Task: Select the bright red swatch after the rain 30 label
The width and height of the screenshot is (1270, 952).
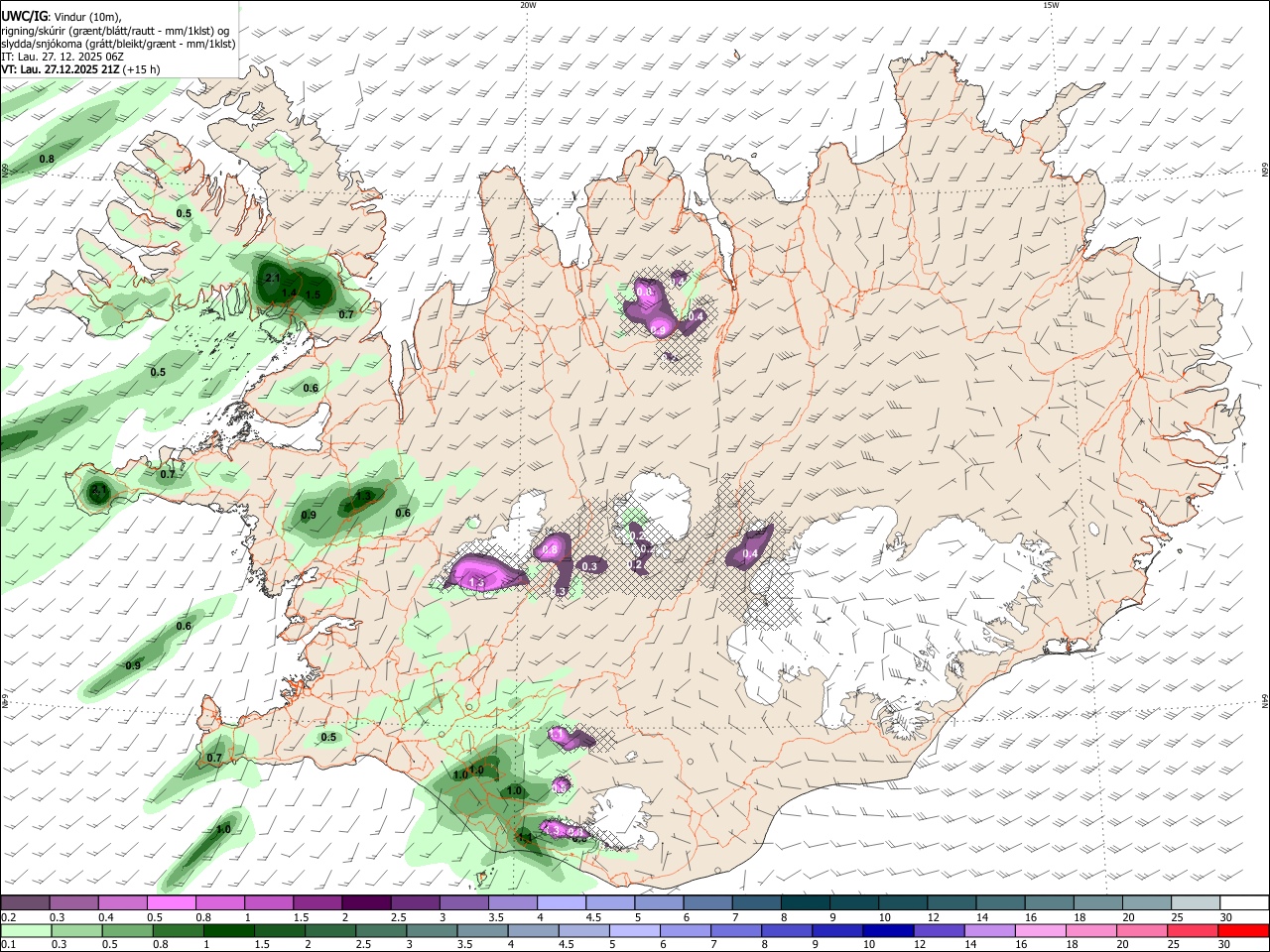Action: click(x=1243, y=930)
